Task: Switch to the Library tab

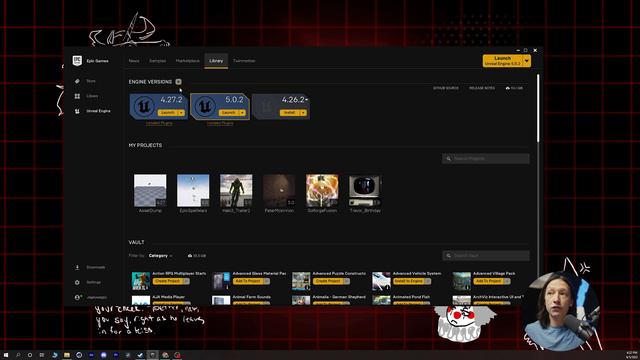Action: coord(216,61)
